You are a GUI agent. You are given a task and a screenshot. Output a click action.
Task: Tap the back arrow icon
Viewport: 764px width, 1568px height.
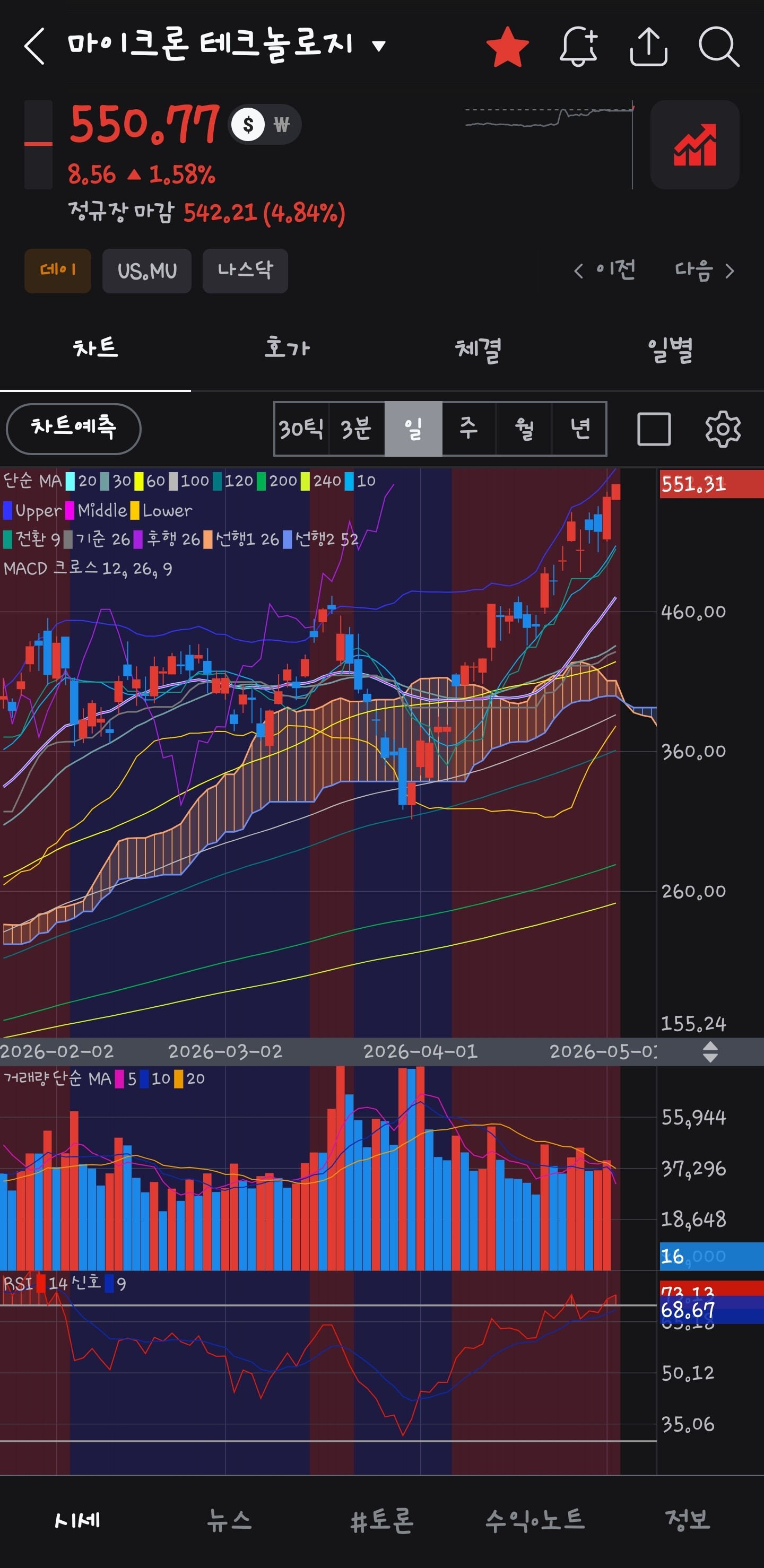[x=34, y=46]
